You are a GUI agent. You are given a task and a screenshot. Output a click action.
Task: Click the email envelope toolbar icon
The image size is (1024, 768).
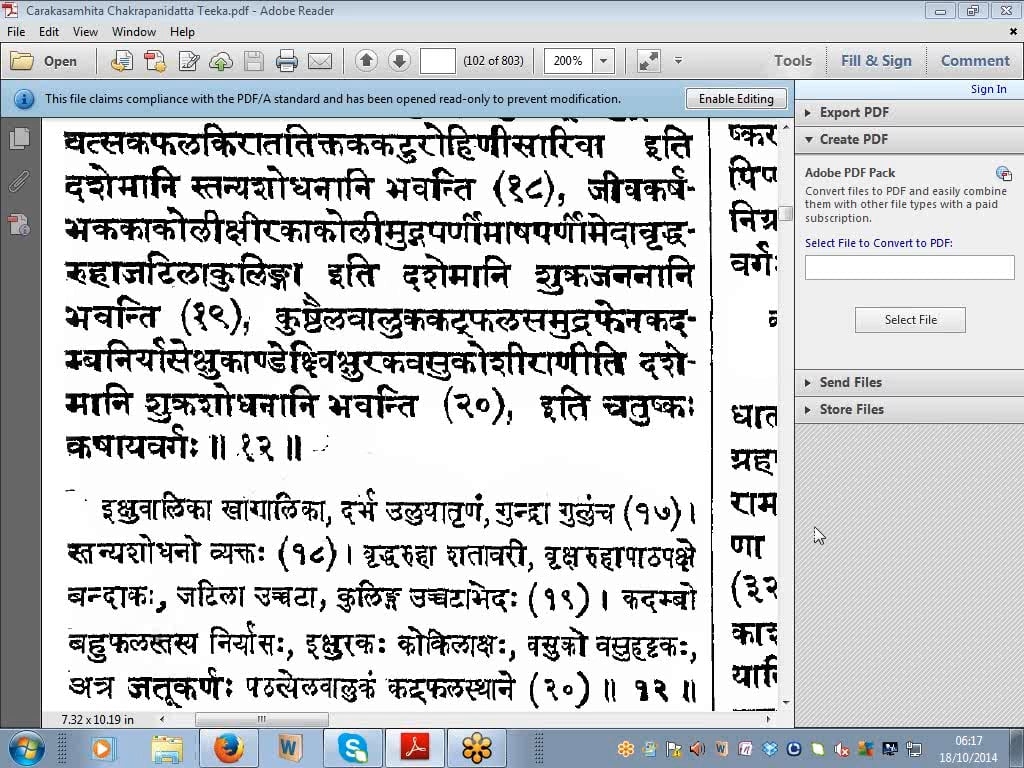(x=320, y=61)
